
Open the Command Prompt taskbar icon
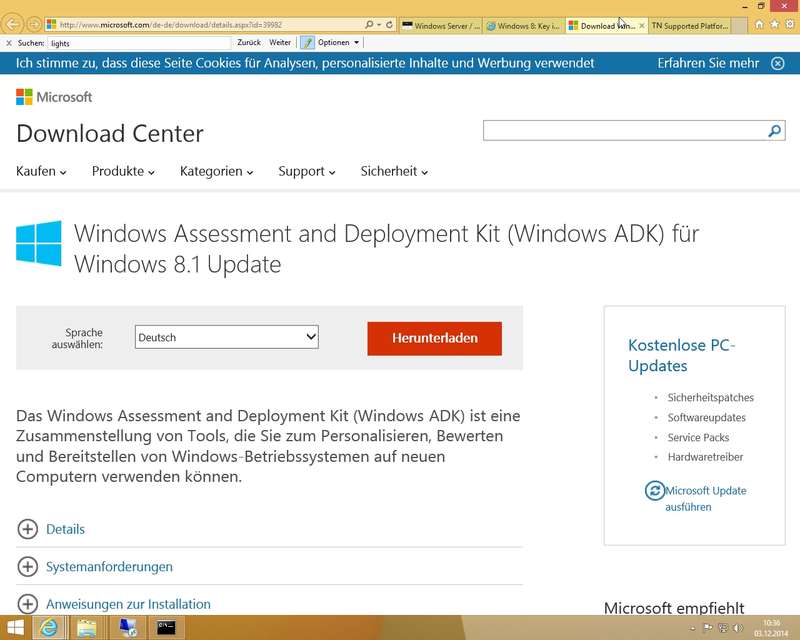[x=166, y=628]
